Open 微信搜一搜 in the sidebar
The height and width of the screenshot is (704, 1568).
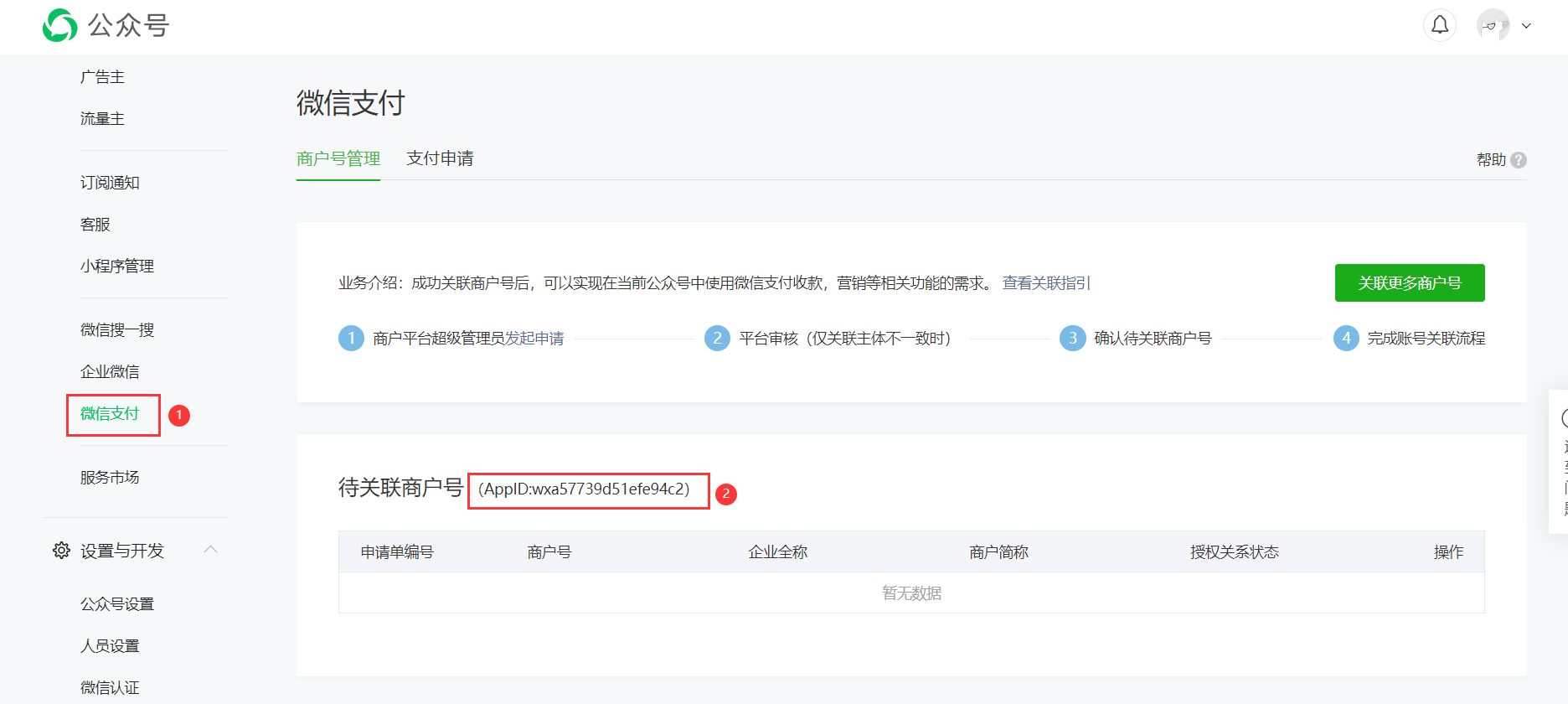(117, 330)
